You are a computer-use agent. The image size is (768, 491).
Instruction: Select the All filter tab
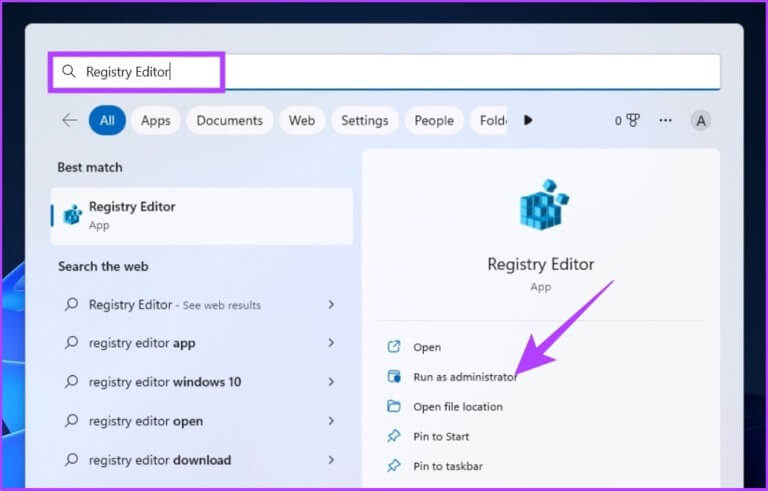[x=107, y=121]
